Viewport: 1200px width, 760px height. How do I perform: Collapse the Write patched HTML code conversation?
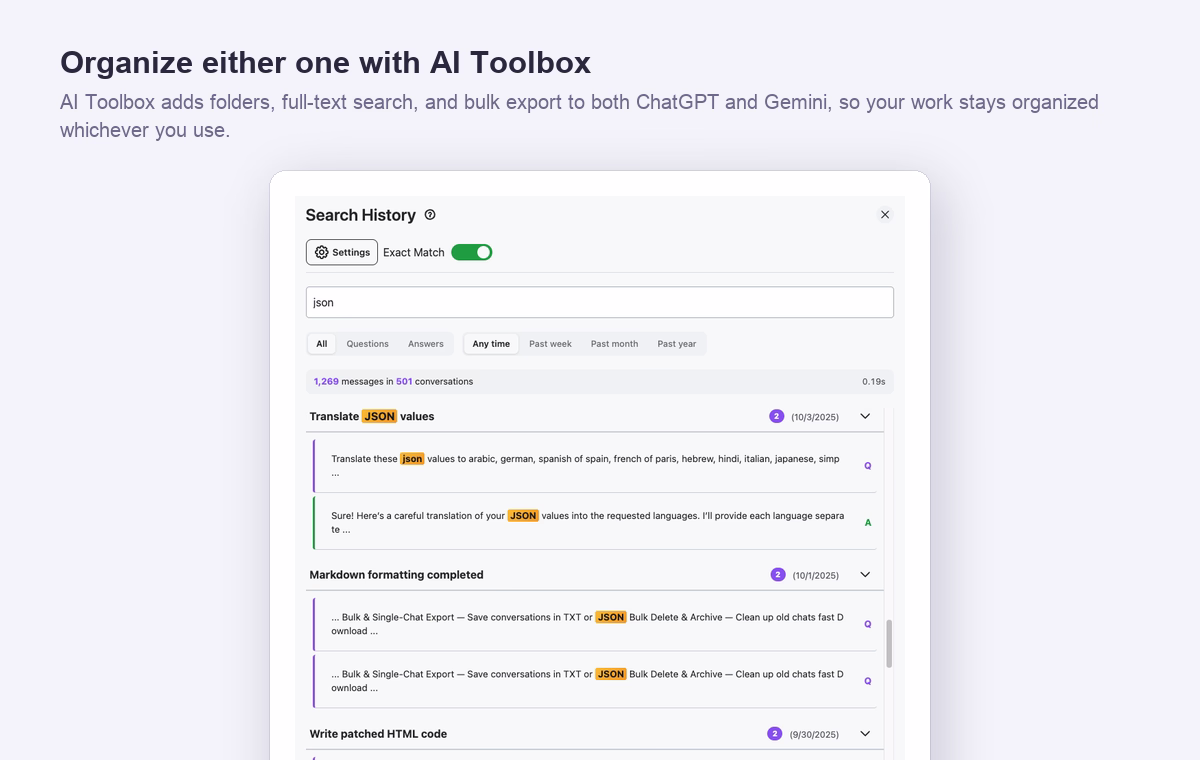[x=865, y=734]
